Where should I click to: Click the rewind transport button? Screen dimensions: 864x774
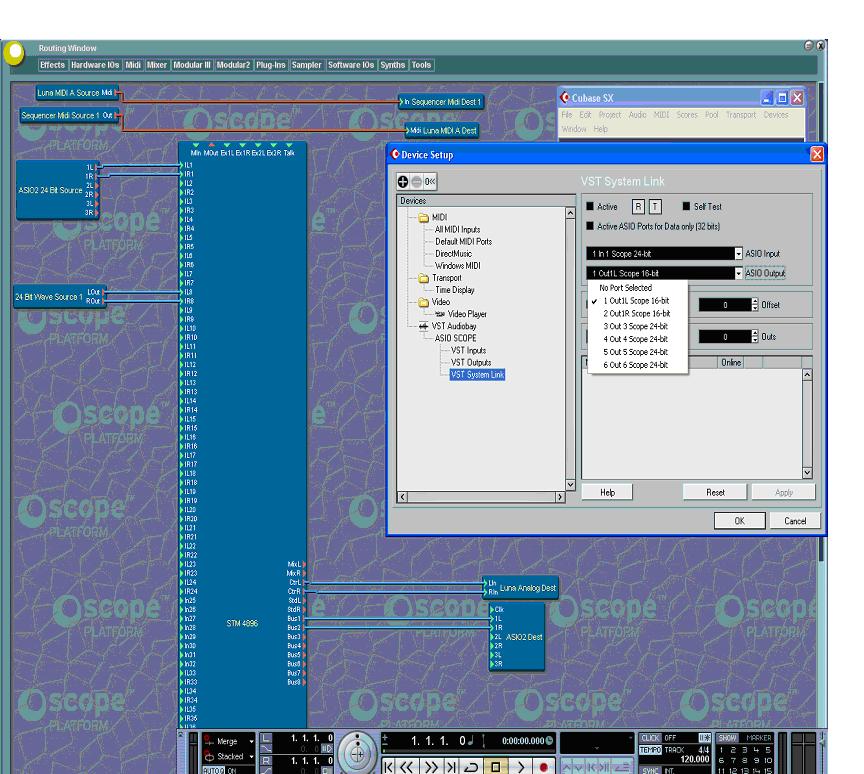coord(407,767)
